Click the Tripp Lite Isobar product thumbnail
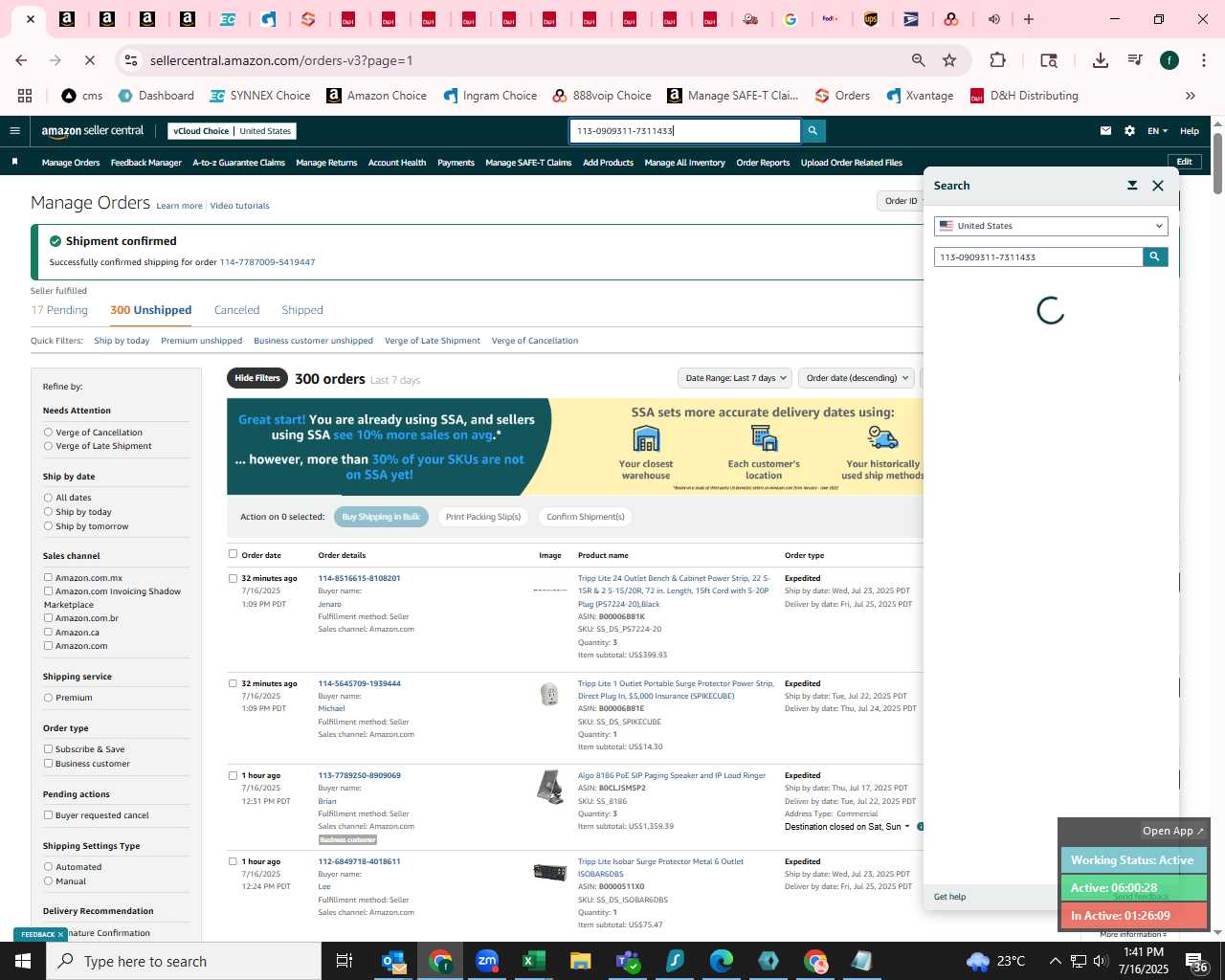The image size is (1225, 980). click(x=550, y=872)
